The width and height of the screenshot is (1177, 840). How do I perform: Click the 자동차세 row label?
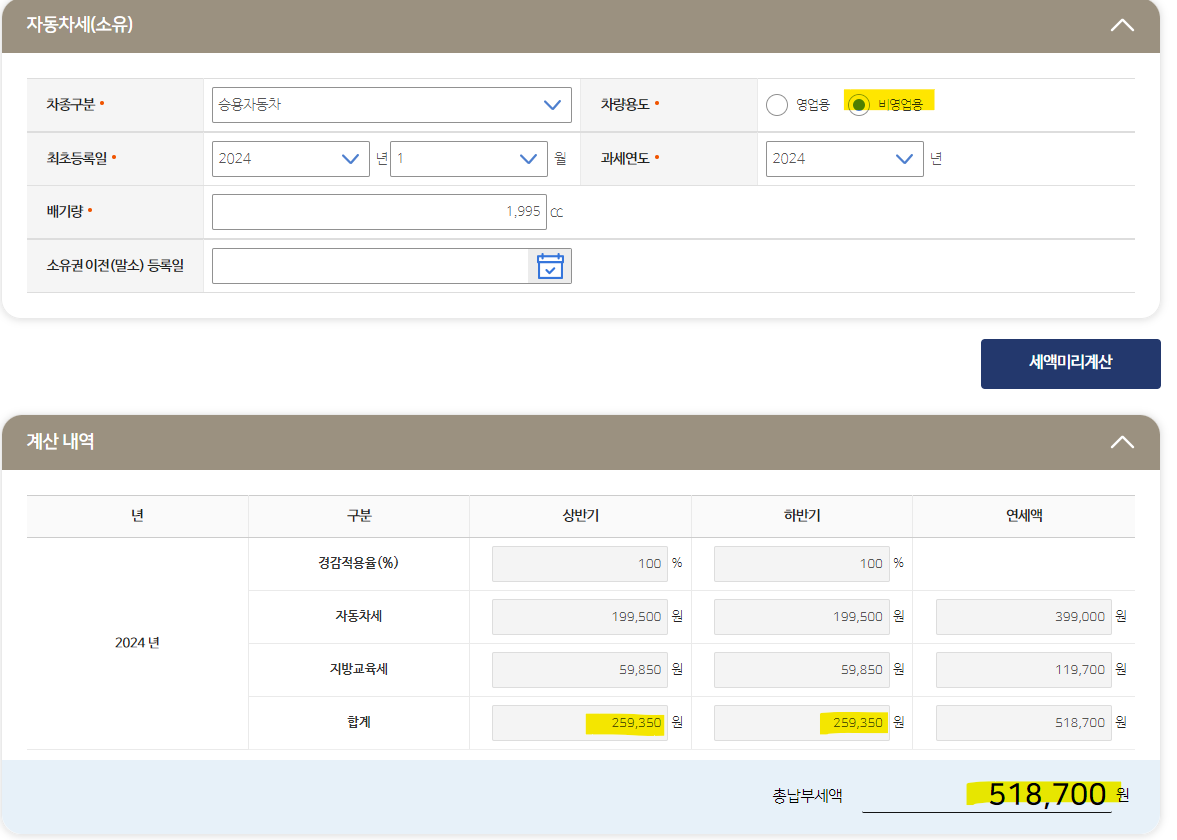358,616
